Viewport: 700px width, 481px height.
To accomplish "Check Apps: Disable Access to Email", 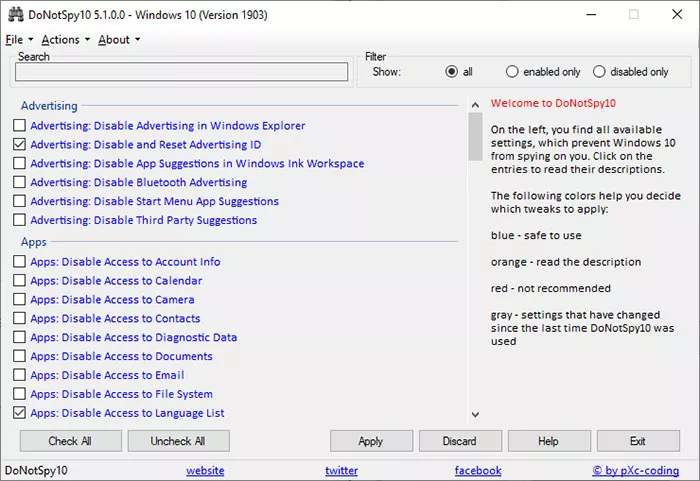I will 19,375.
